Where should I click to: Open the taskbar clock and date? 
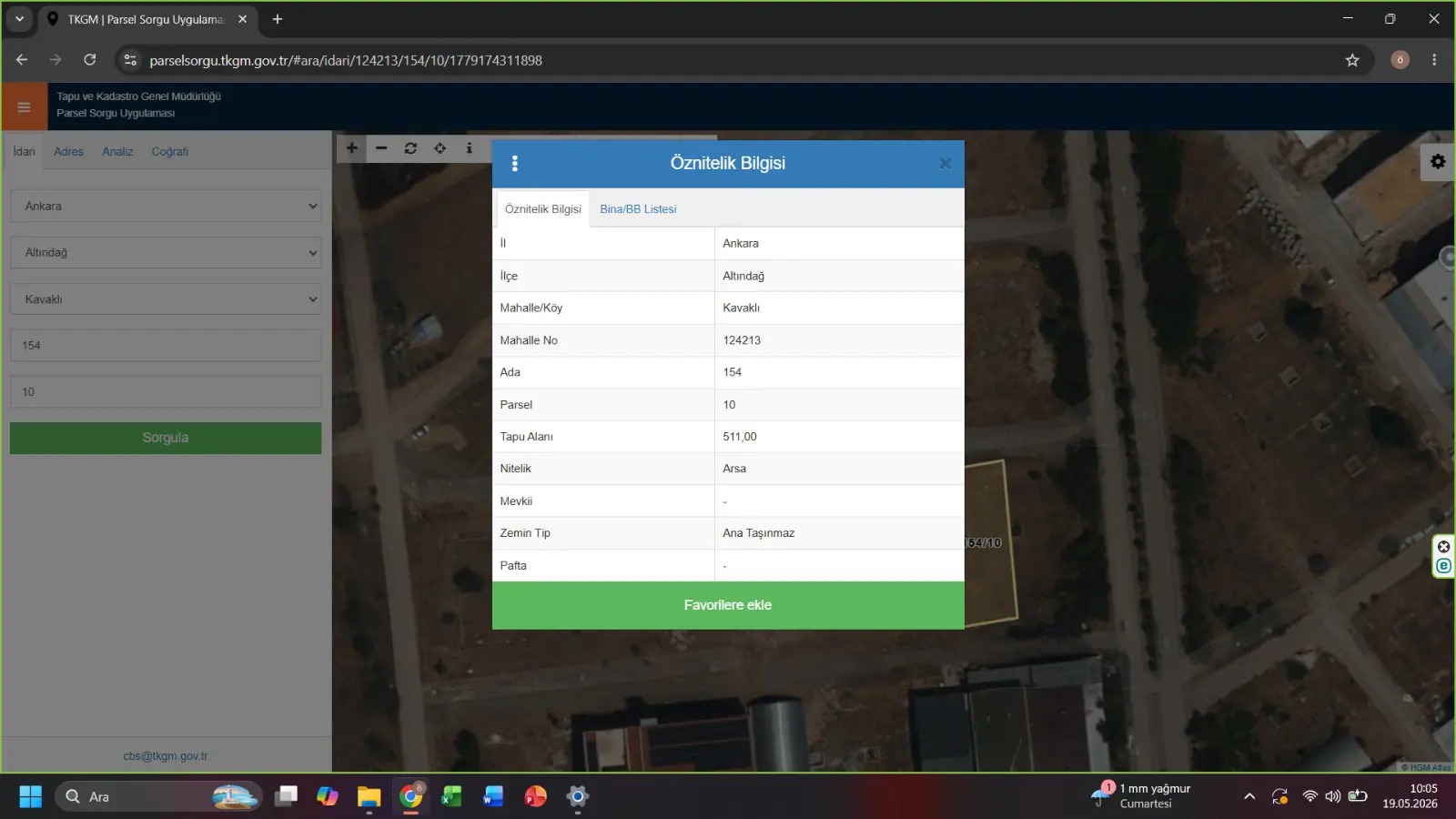pos(1410,796)
